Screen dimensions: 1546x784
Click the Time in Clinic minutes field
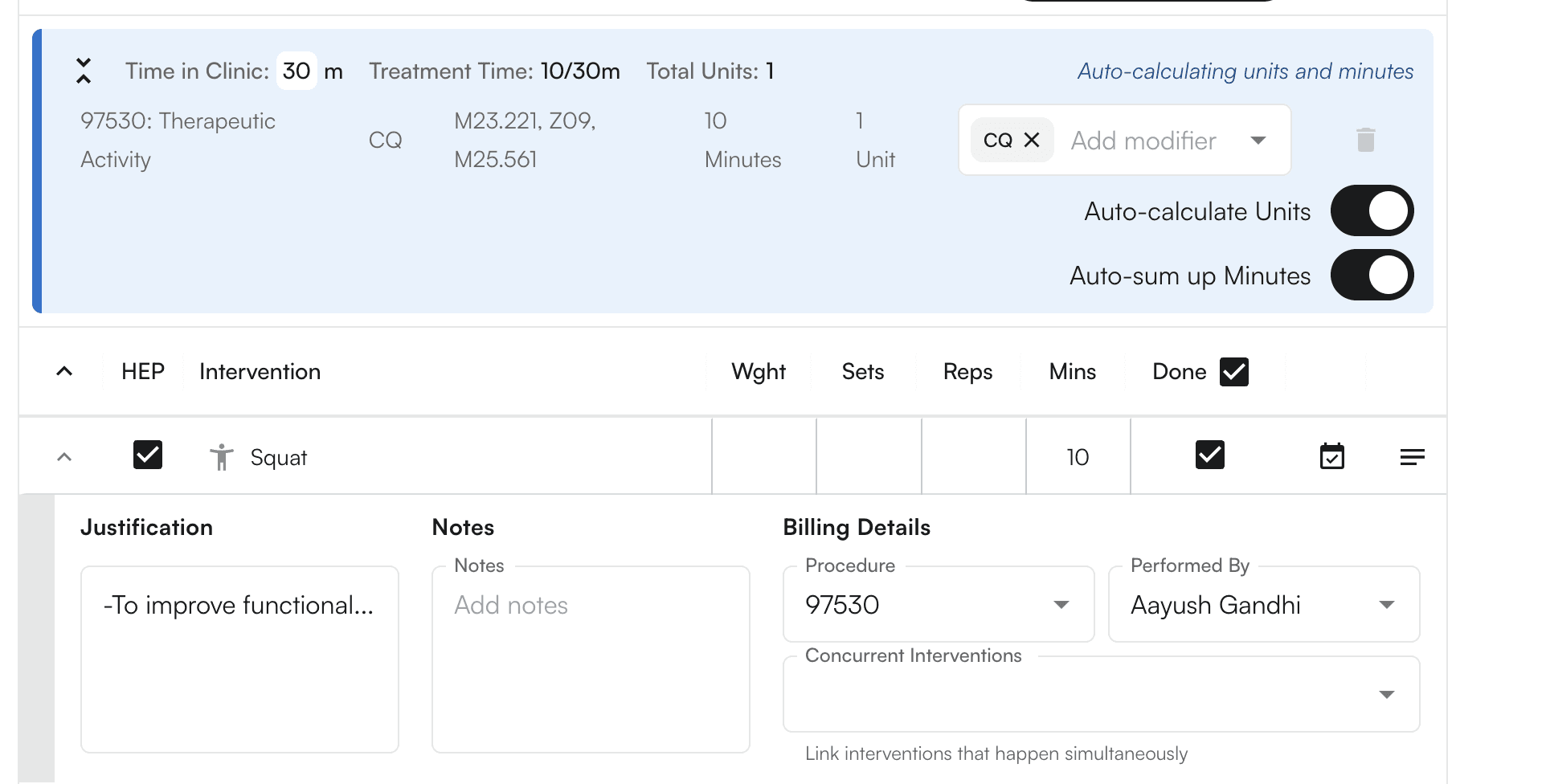pos(297,71)
